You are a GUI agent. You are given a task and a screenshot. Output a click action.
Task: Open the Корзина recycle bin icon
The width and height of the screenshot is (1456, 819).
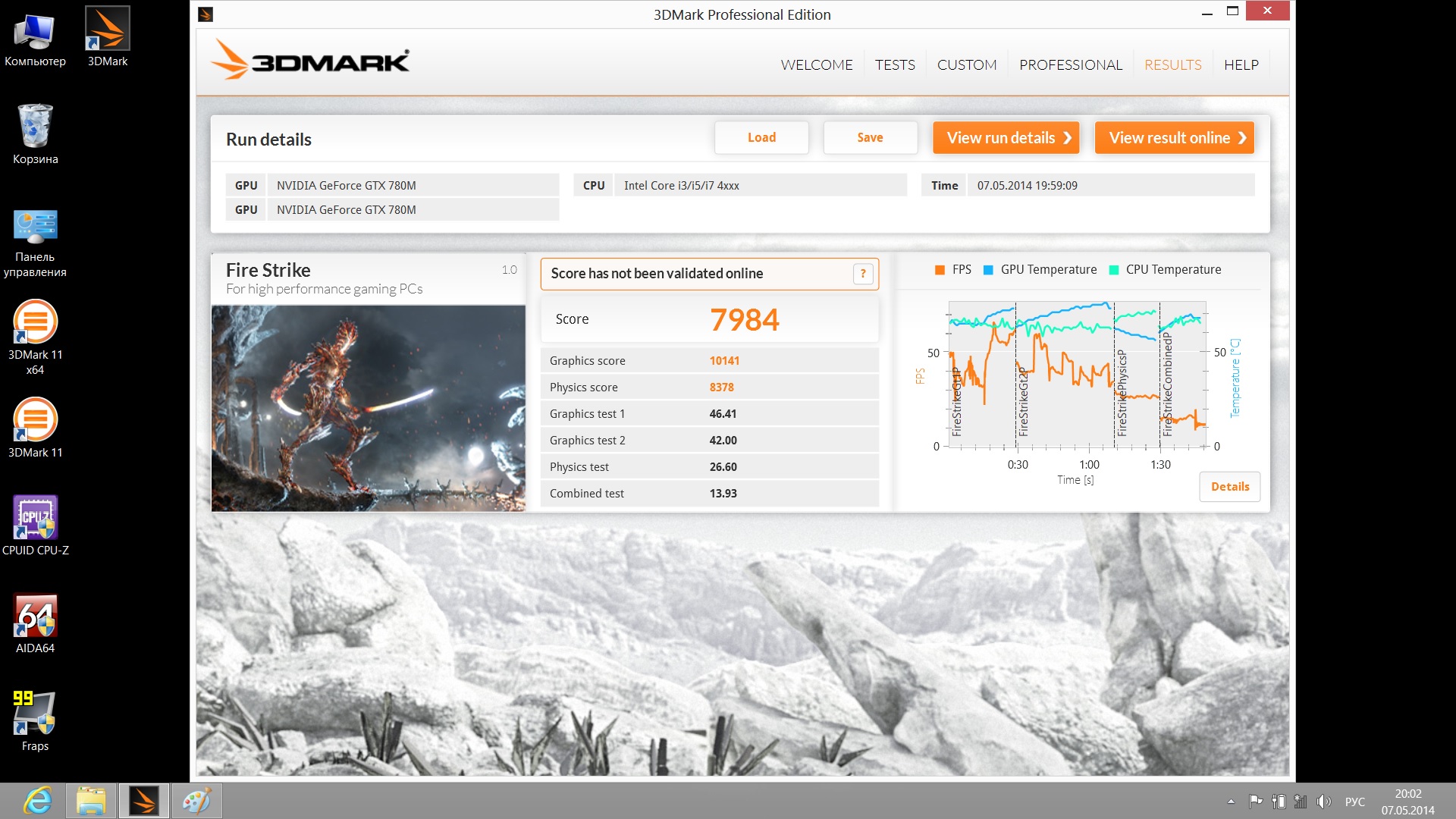[35, 134]
